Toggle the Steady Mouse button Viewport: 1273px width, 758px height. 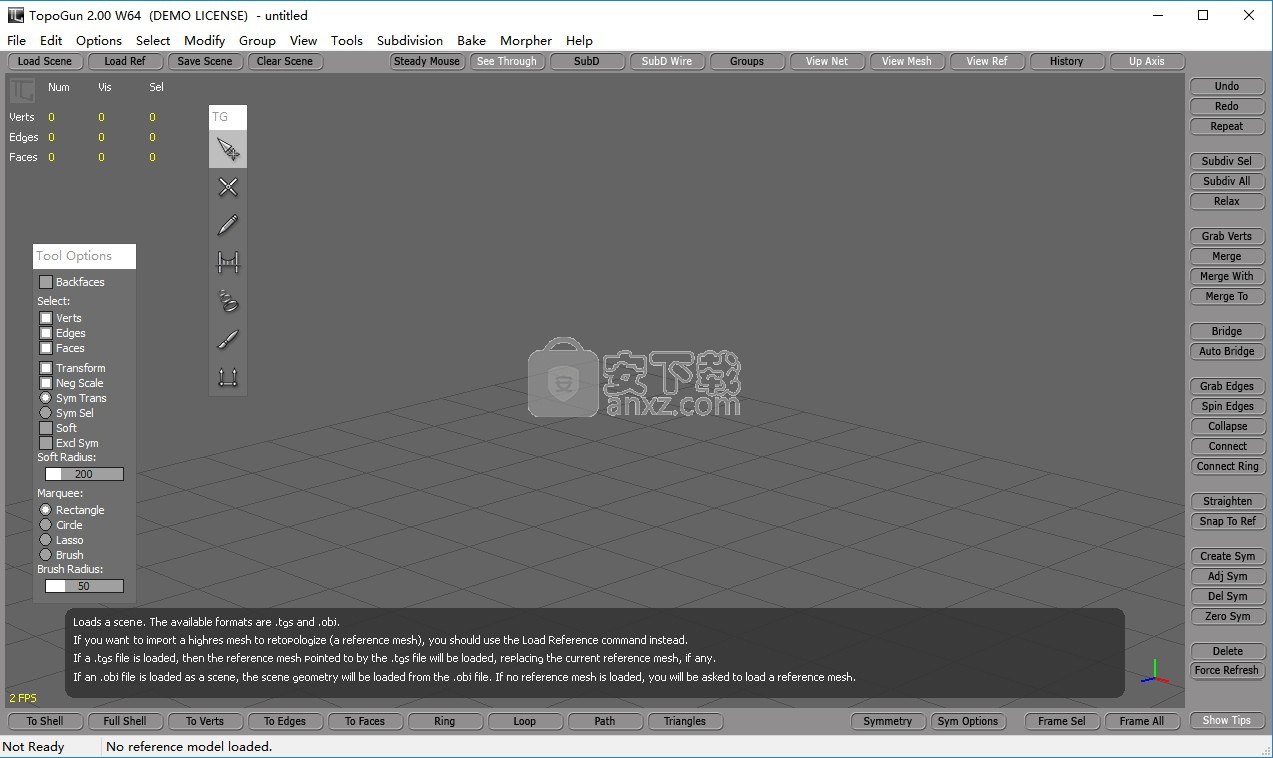pyautogui.click(x=427, y=61)
